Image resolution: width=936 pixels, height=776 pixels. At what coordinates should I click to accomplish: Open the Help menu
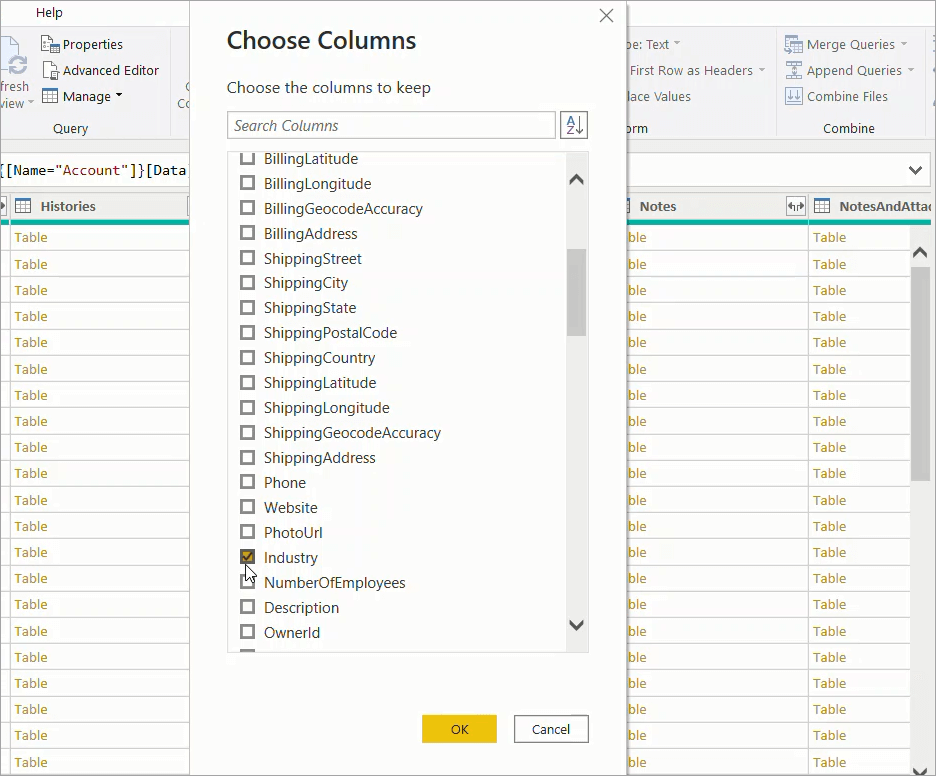coord(49,13)
